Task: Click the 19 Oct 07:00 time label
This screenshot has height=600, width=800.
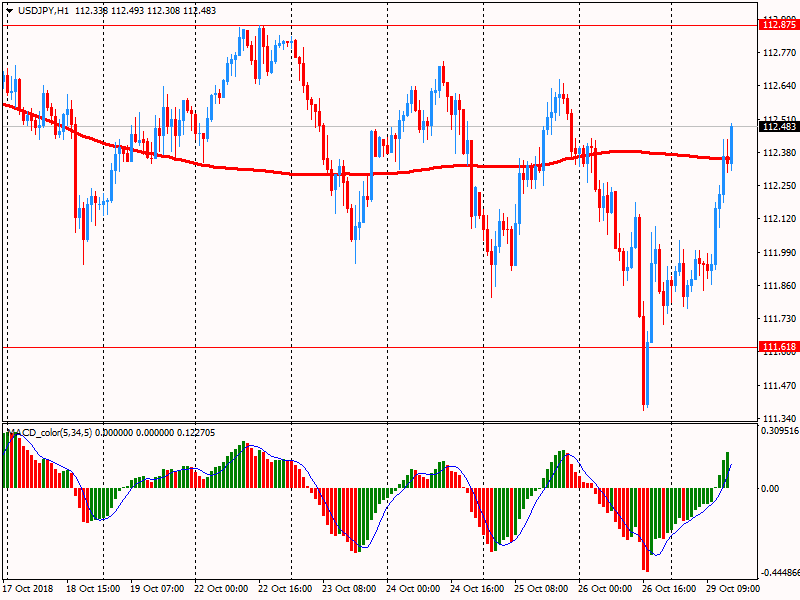Action: (157, 589)
